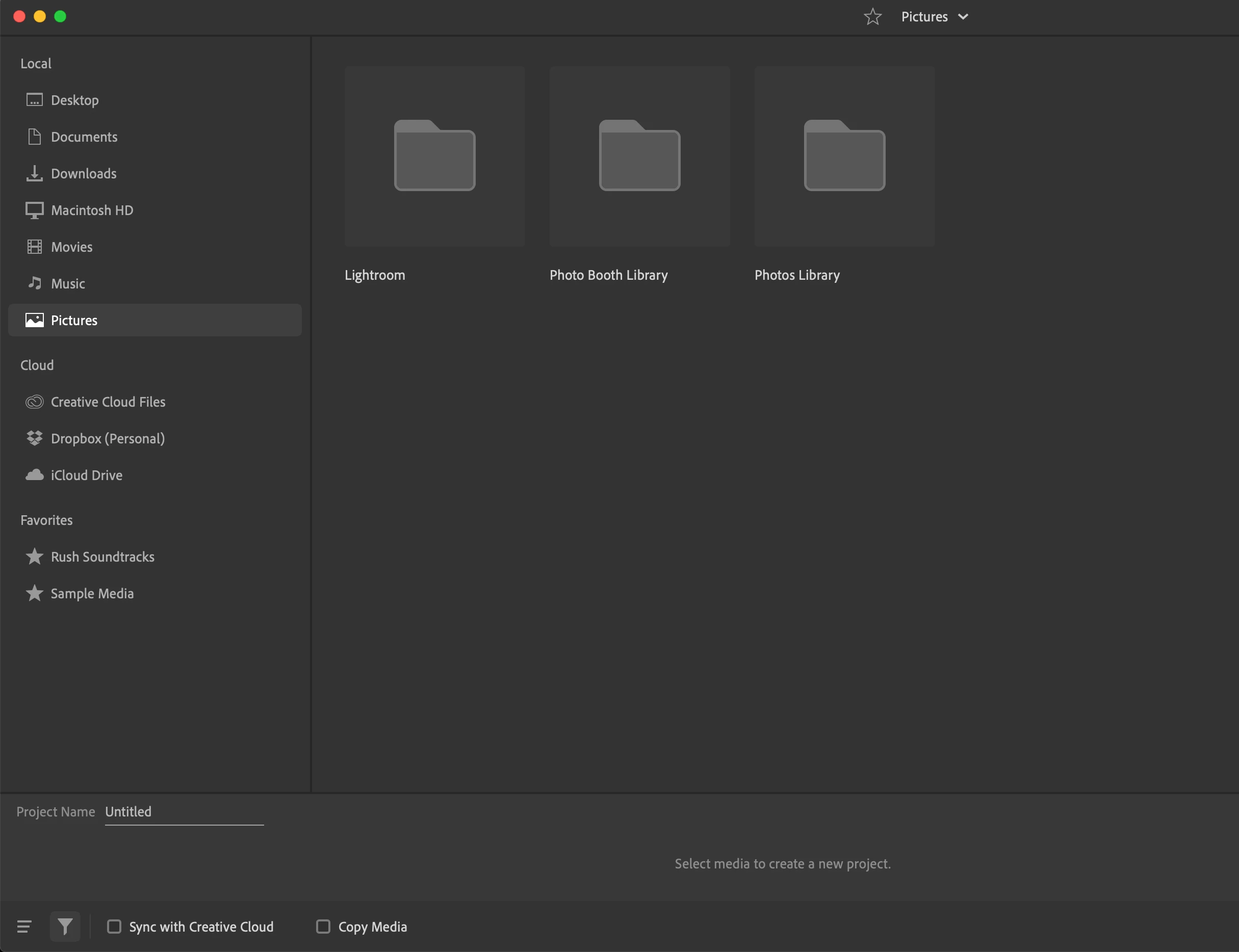Click the favorite star icon beside Pictures
The width and height of the screenshot is (1239, 952).
tap(872, 16)
